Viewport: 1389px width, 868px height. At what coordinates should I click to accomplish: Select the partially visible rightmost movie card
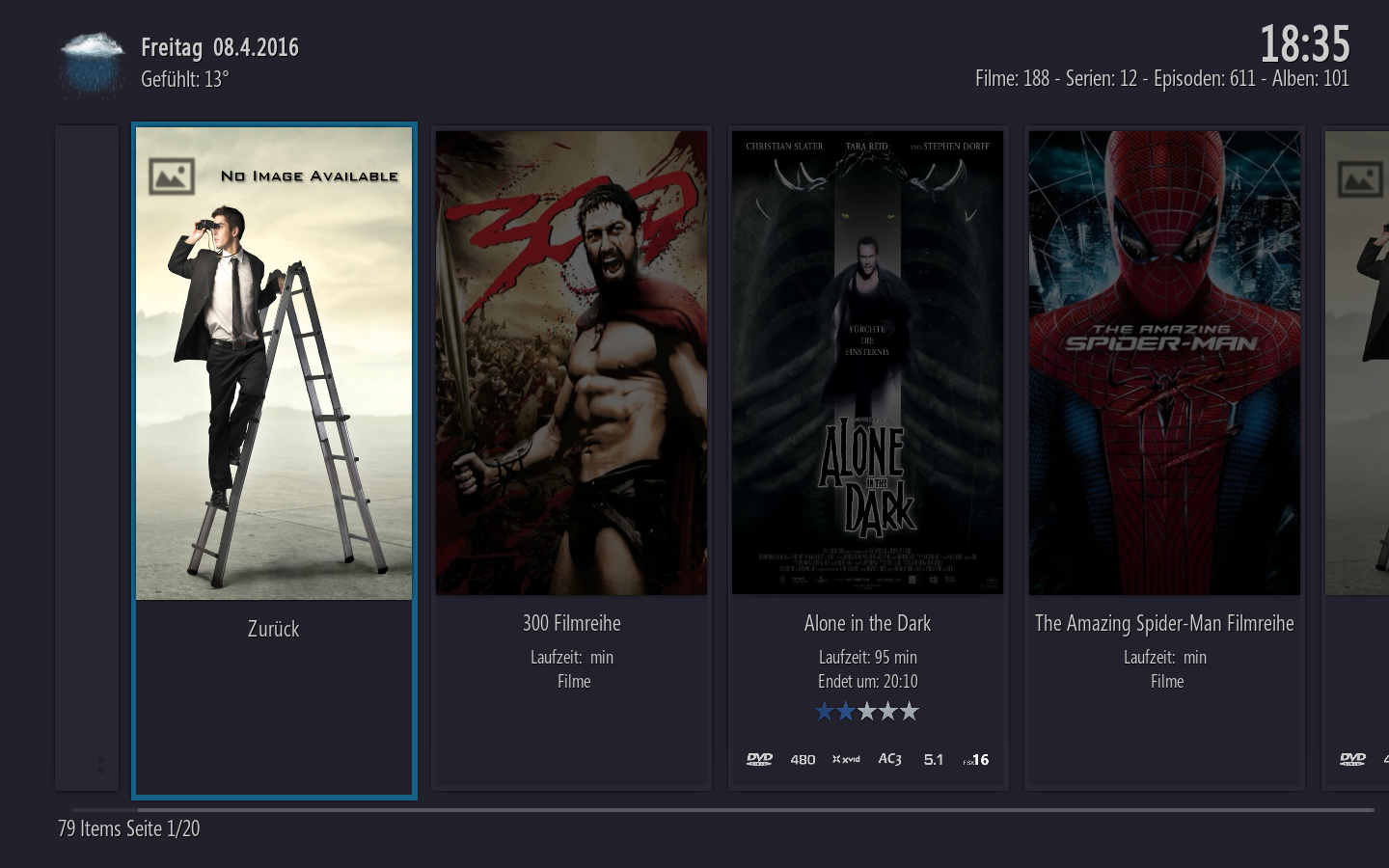[x=1355, y=458]
